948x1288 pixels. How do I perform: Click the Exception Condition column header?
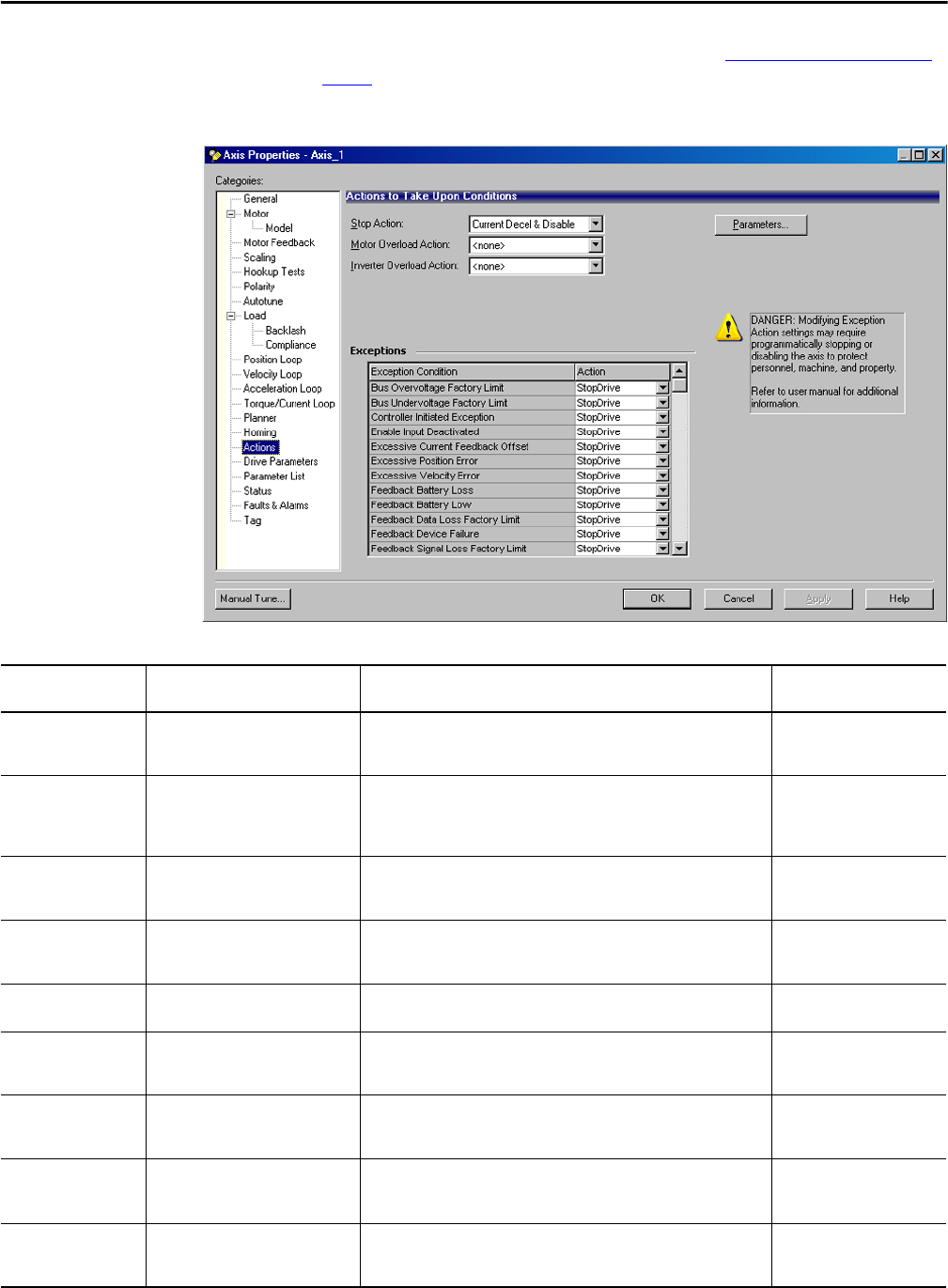(x=471, y=372)
